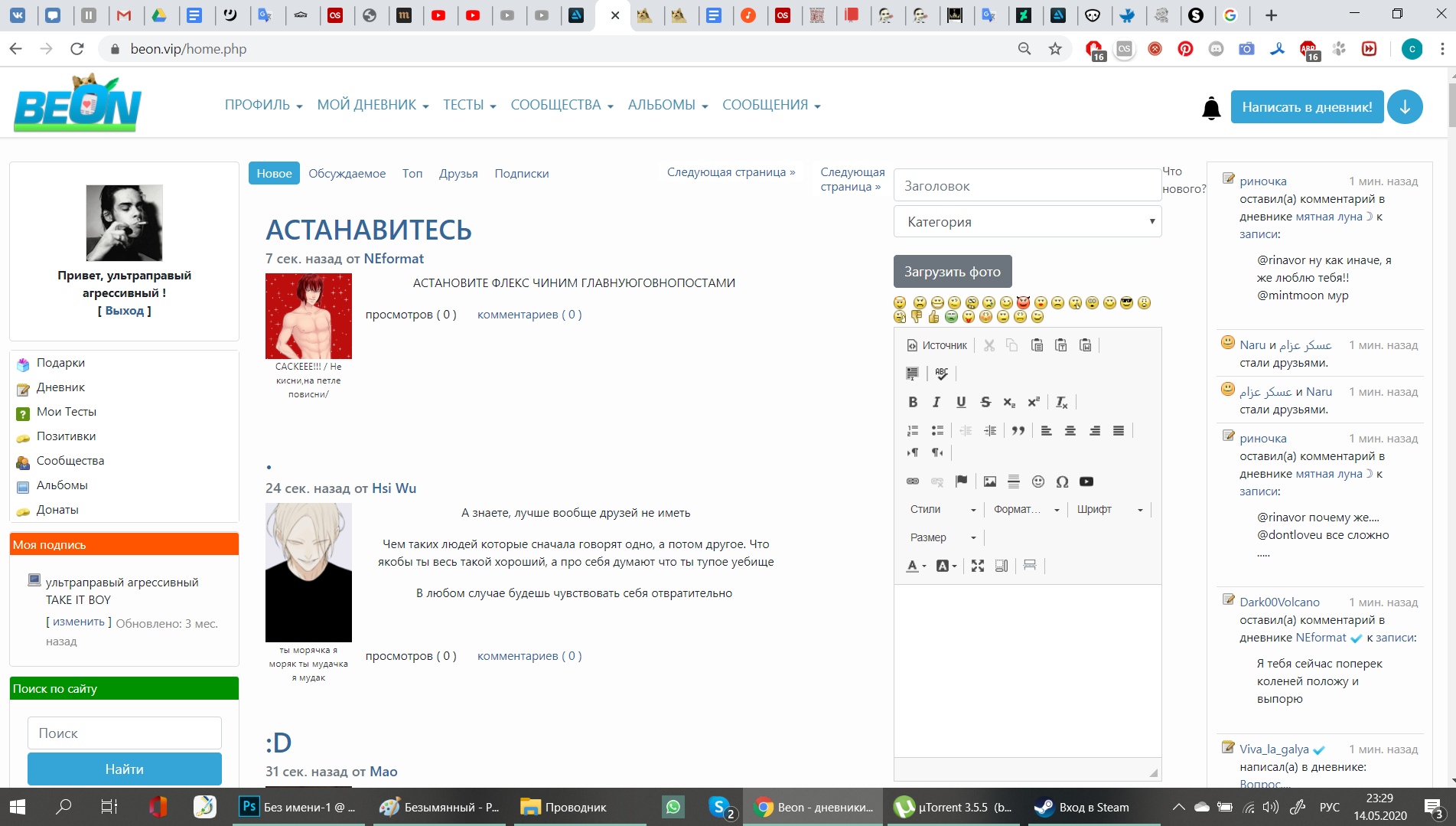The image size is (1456, 826).
Task: Justify the editor text
Action: point(1119,430)
